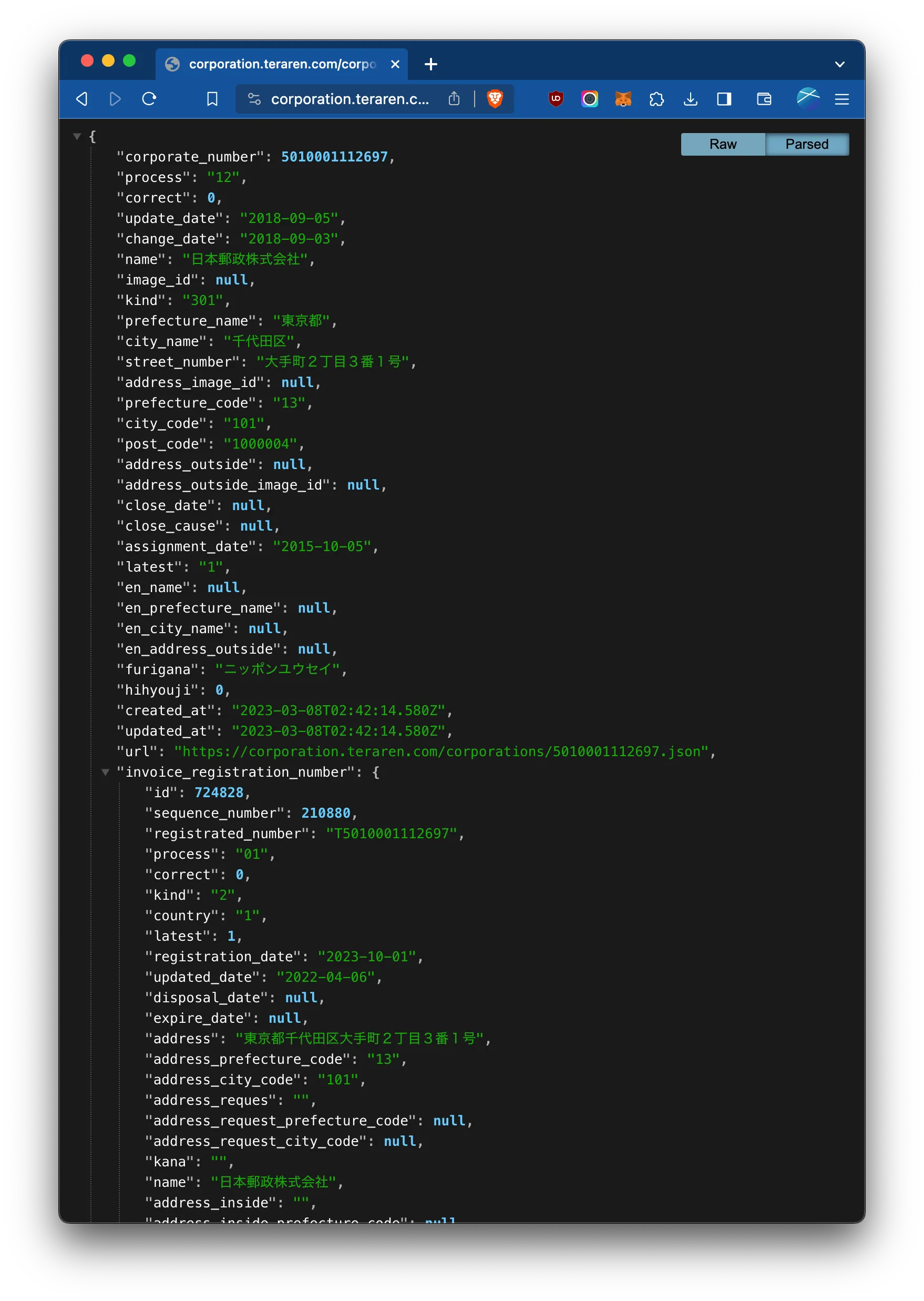
Task: Open the tab search dropdown chevron
Action: (x=839, y=64)
